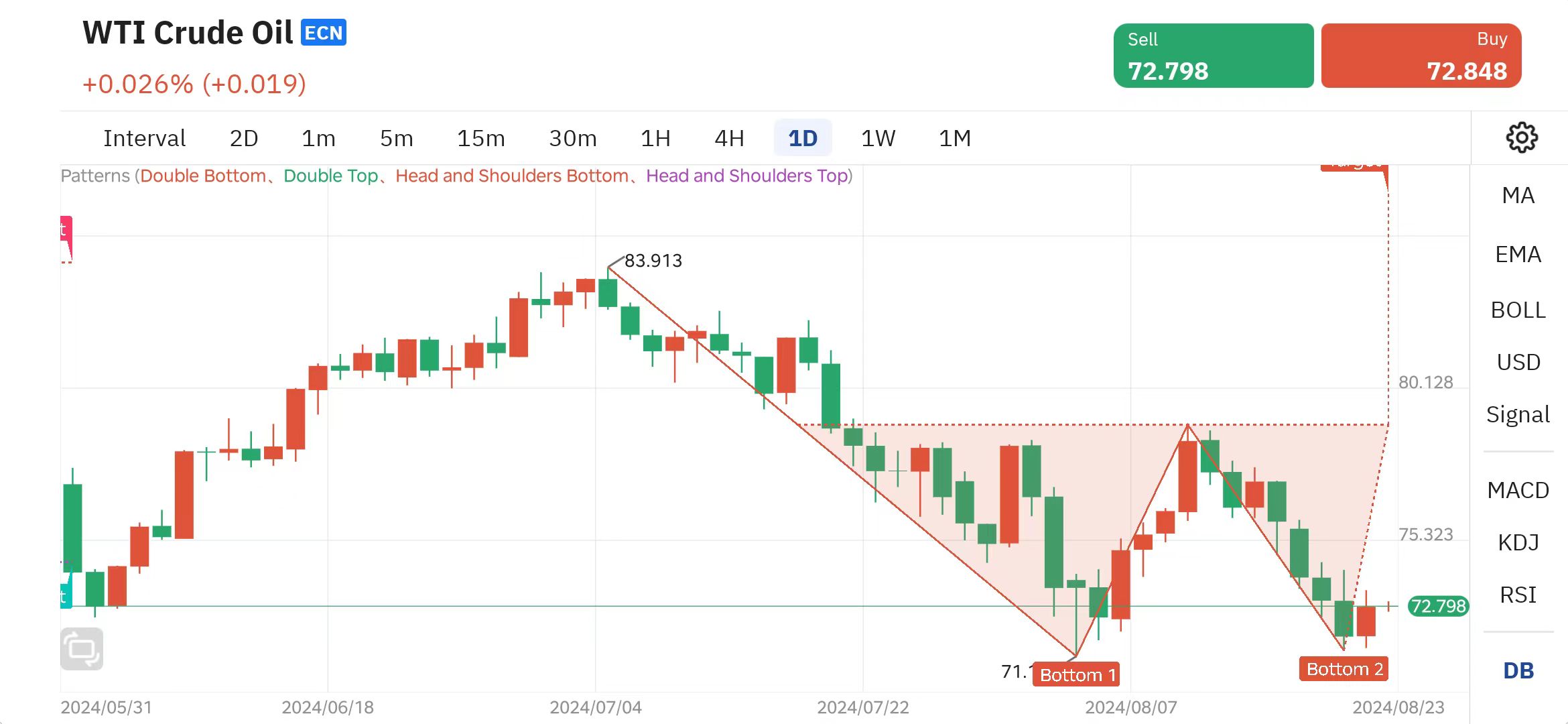This screenshot has height=724, width=1568.
Task: Choose the 15m interval
Action: 480,138
